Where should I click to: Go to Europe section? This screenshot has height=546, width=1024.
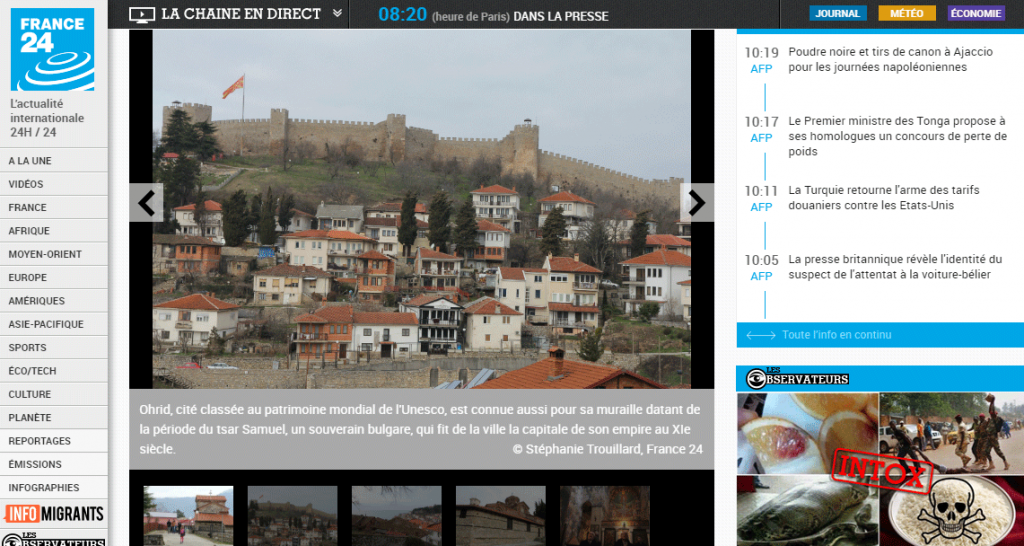click(54, 278)
